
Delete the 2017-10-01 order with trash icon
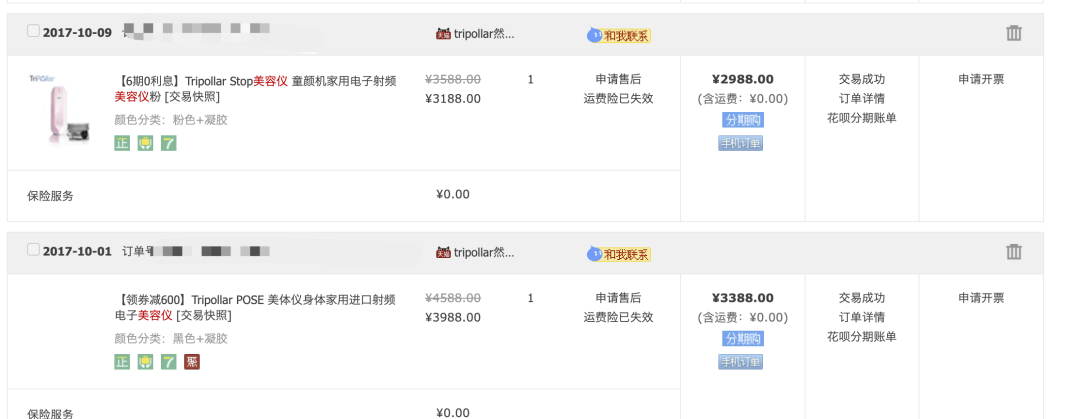coord(1014,252)
